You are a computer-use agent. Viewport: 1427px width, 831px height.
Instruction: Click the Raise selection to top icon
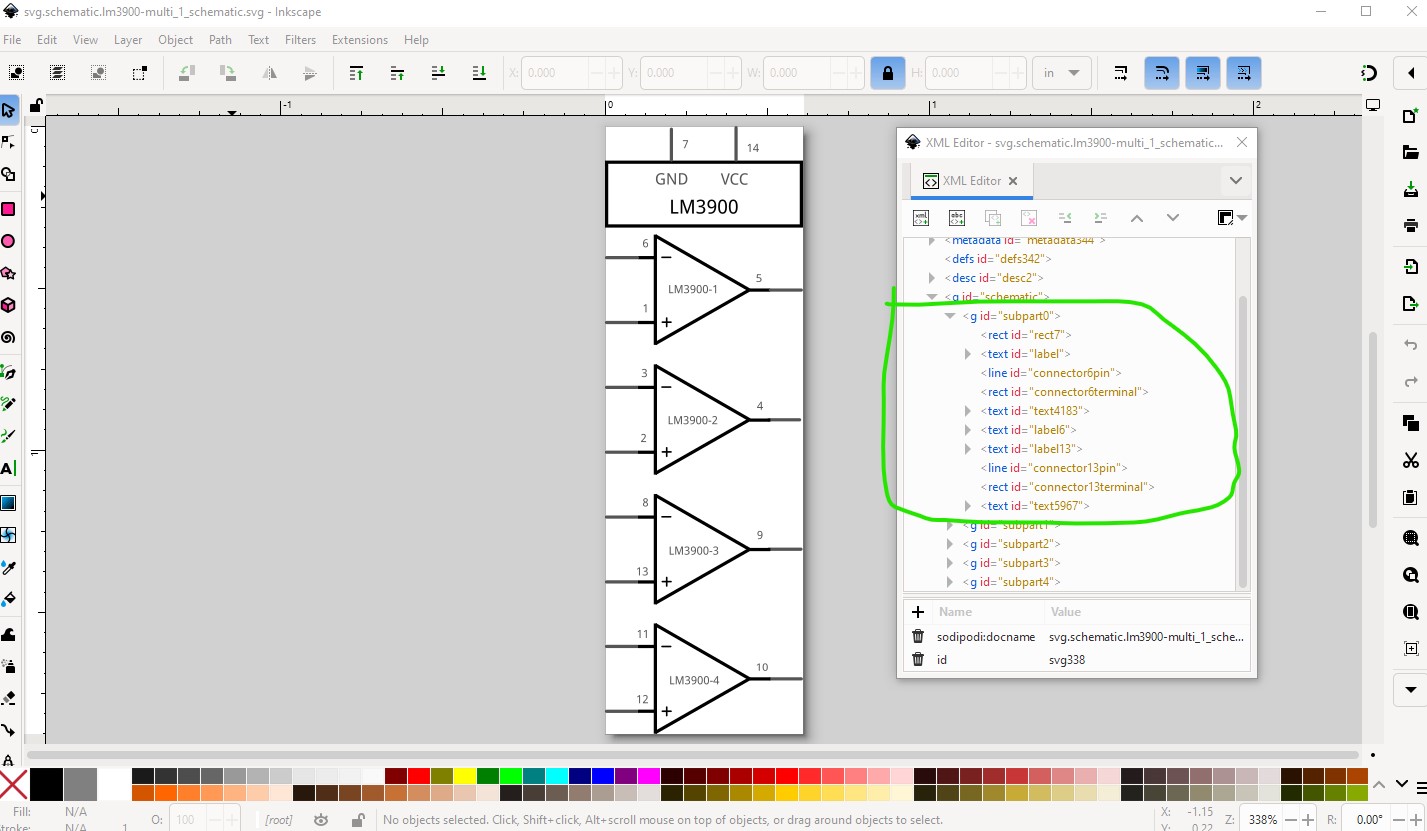pos(356,73)
